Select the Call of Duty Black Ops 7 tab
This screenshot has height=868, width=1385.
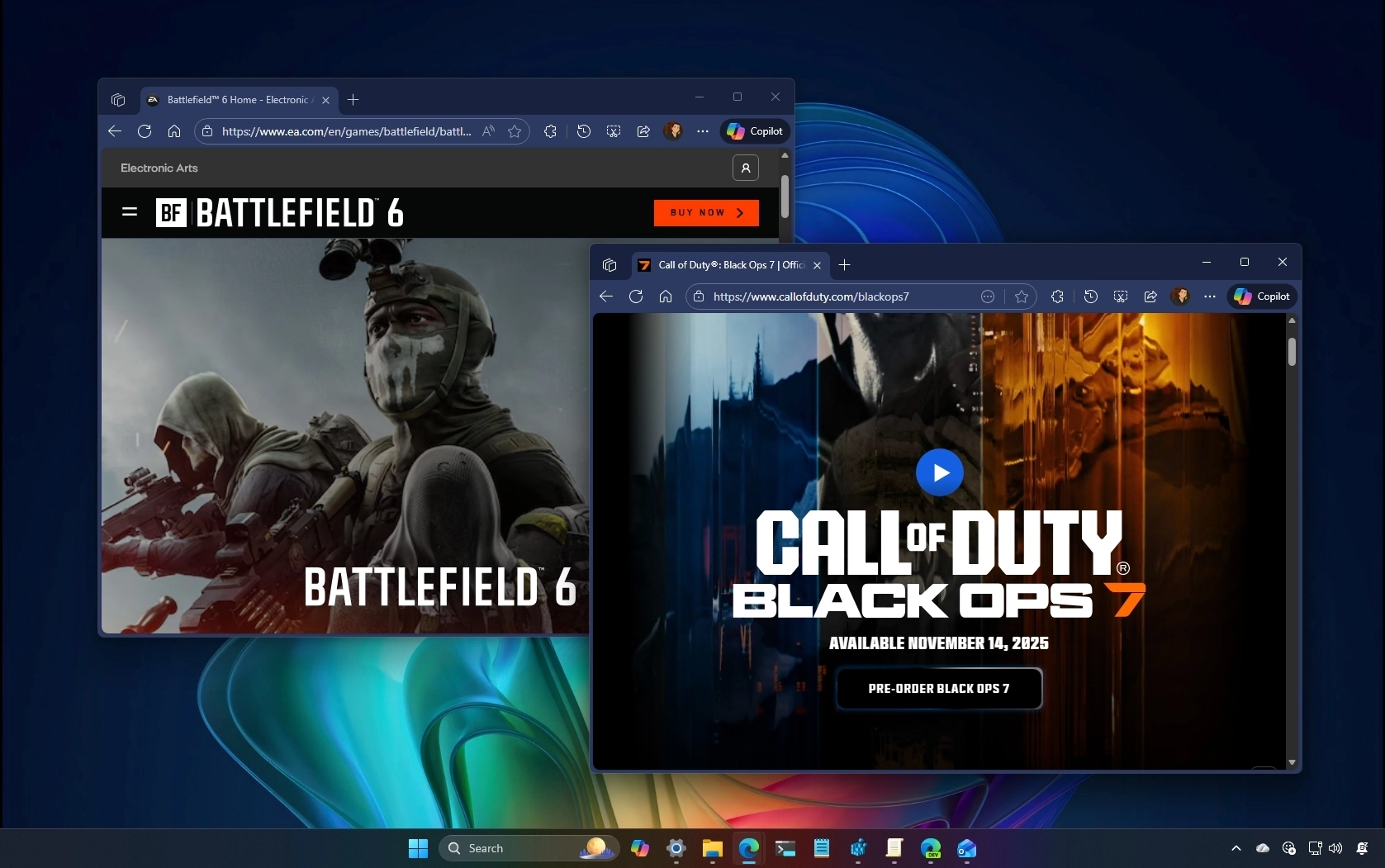click(x=730, y=265)
